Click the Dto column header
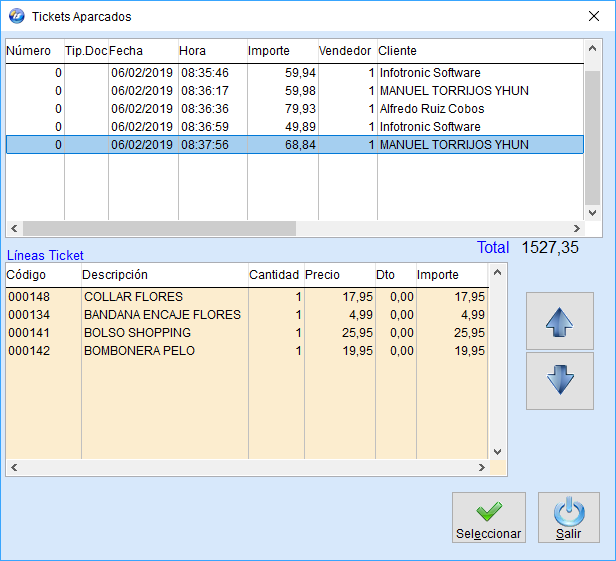 pyautogui.click(x=396, y=275)
